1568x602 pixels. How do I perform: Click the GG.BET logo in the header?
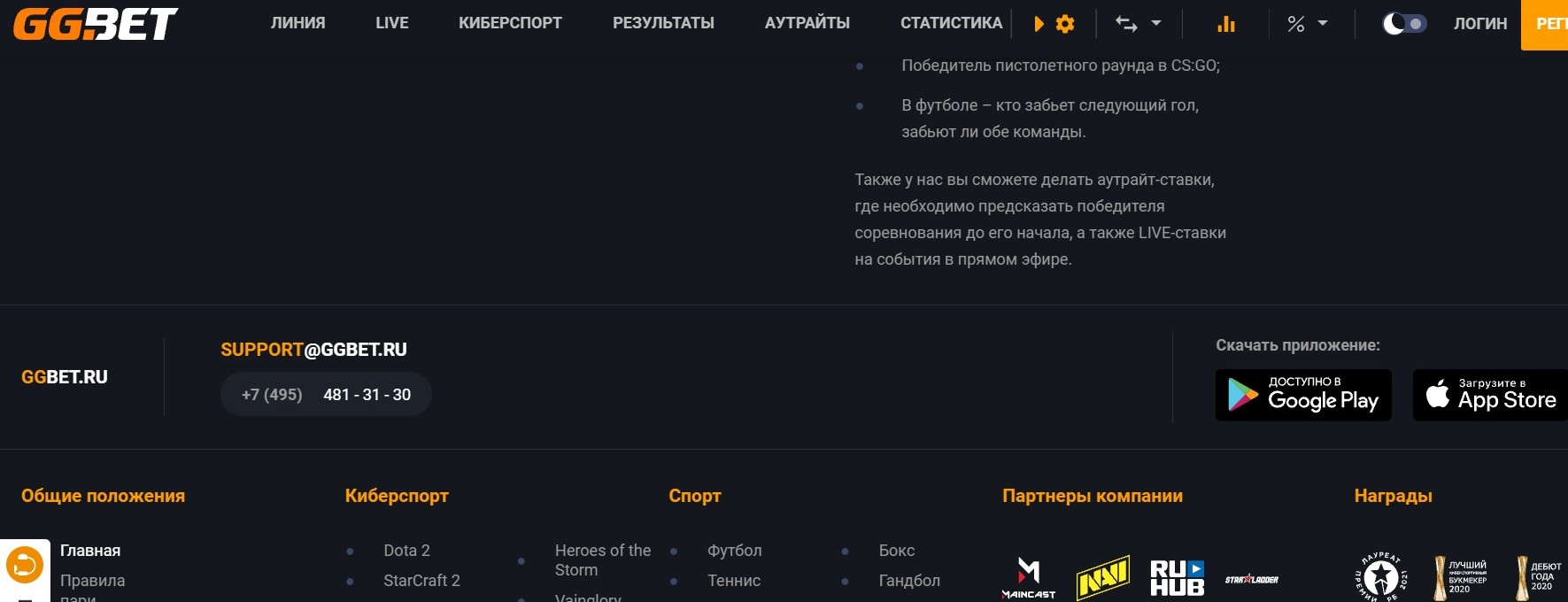[x=96, y=24]
